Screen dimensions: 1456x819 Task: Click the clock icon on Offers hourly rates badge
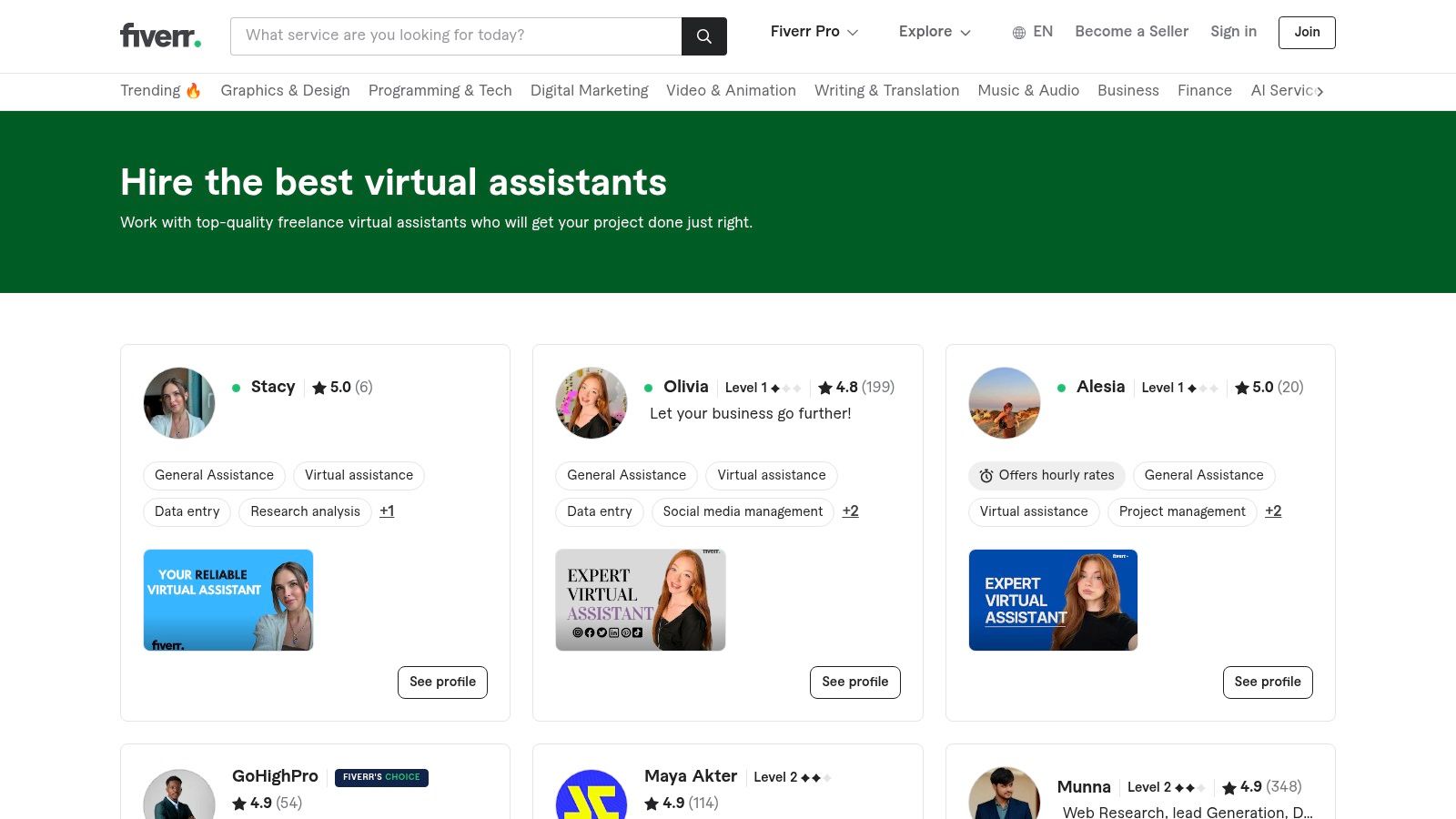(986, 475)
